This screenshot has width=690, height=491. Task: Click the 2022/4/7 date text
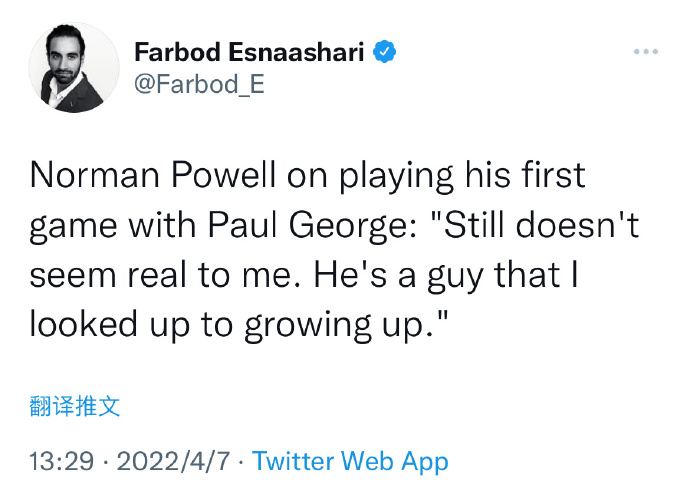(173, 461)
